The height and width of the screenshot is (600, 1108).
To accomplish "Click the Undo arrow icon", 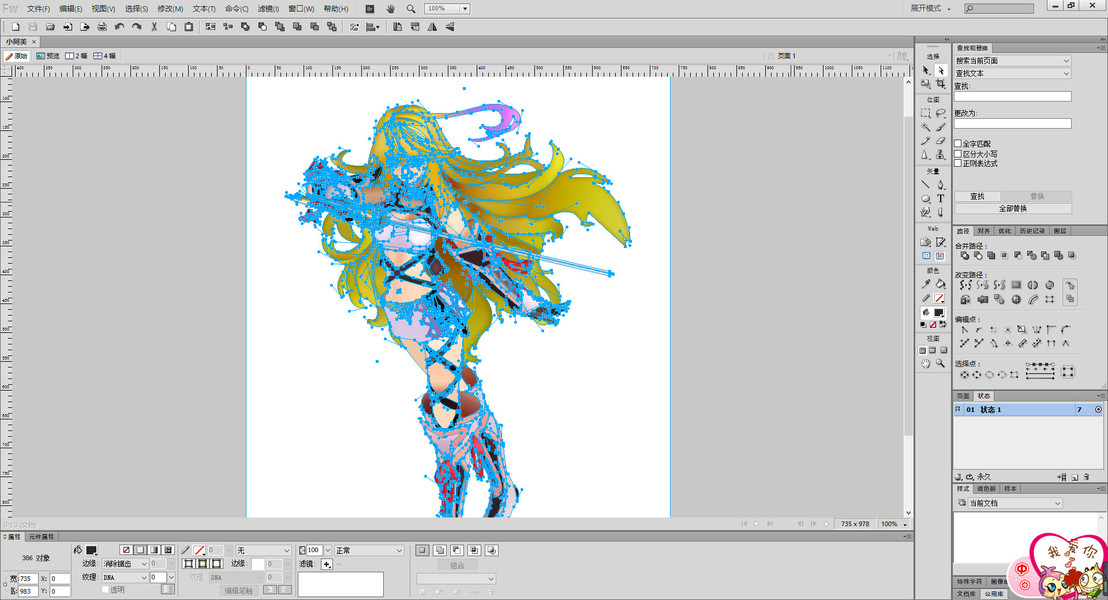I will point(119,27).
